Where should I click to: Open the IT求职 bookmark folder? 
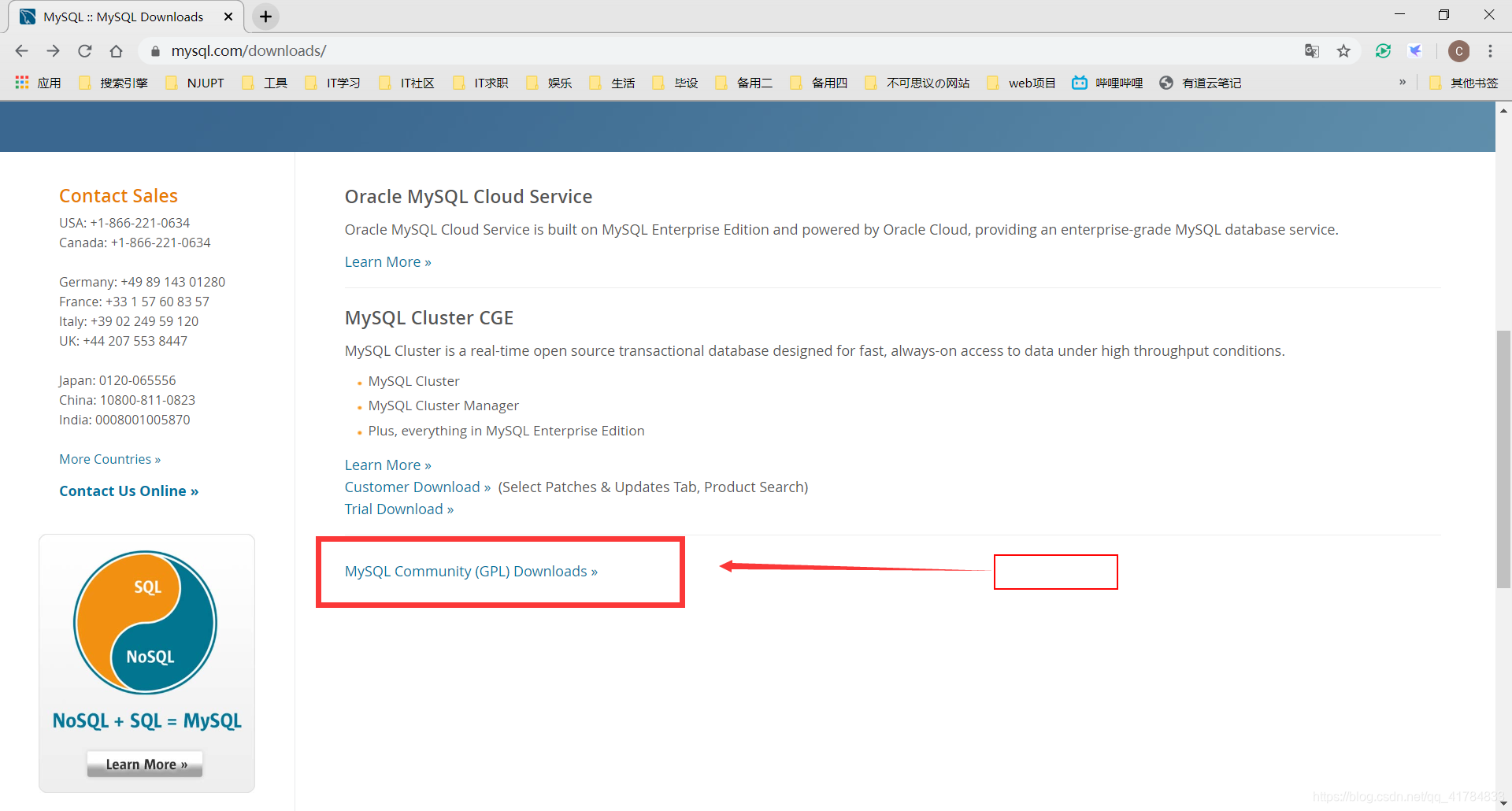pyautogui.click(x=481, y=83)
